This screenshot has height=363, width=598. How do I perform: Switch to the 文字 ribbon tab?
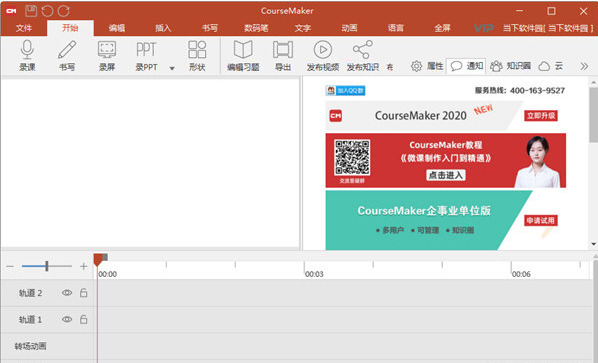point(303,28)
